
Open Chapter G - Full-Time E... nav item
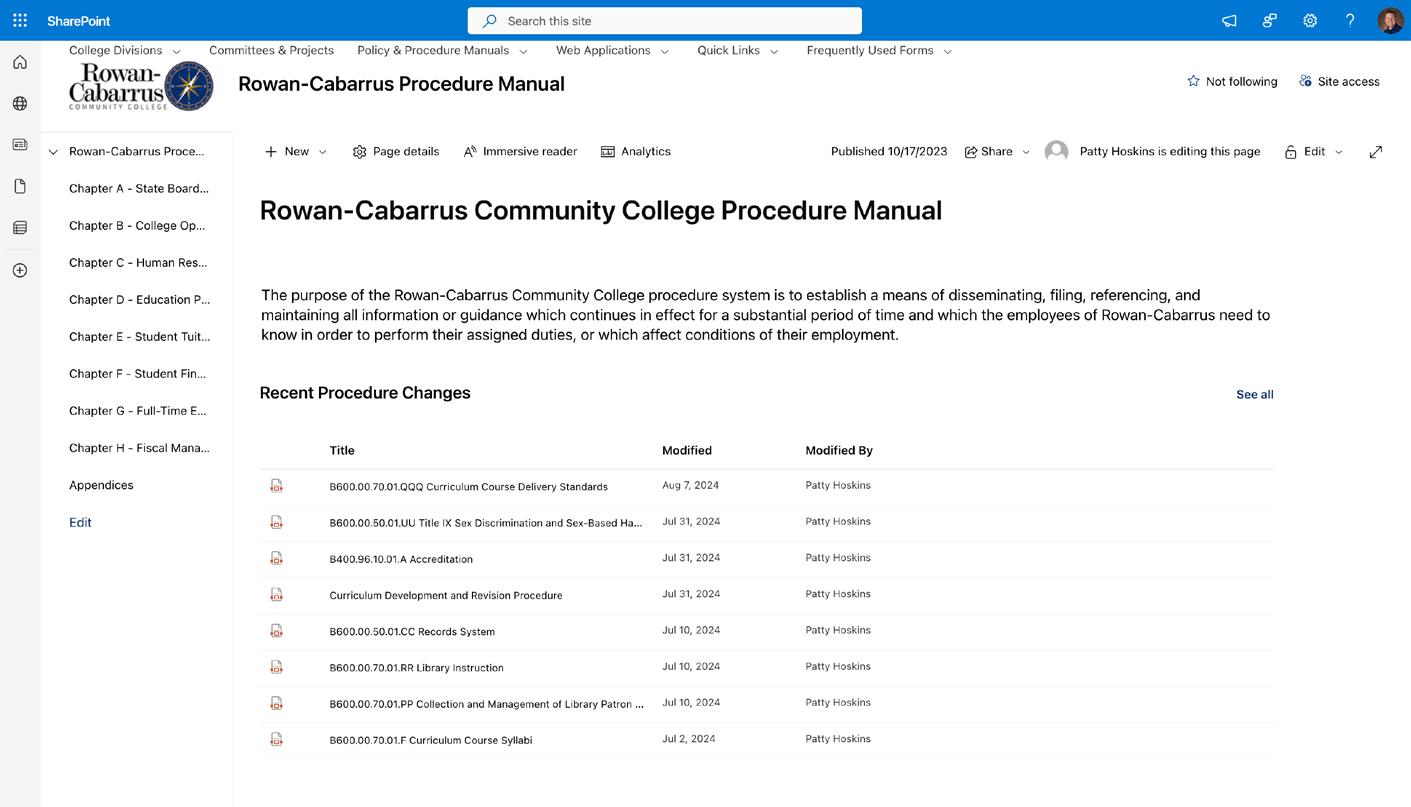point(138,410)
